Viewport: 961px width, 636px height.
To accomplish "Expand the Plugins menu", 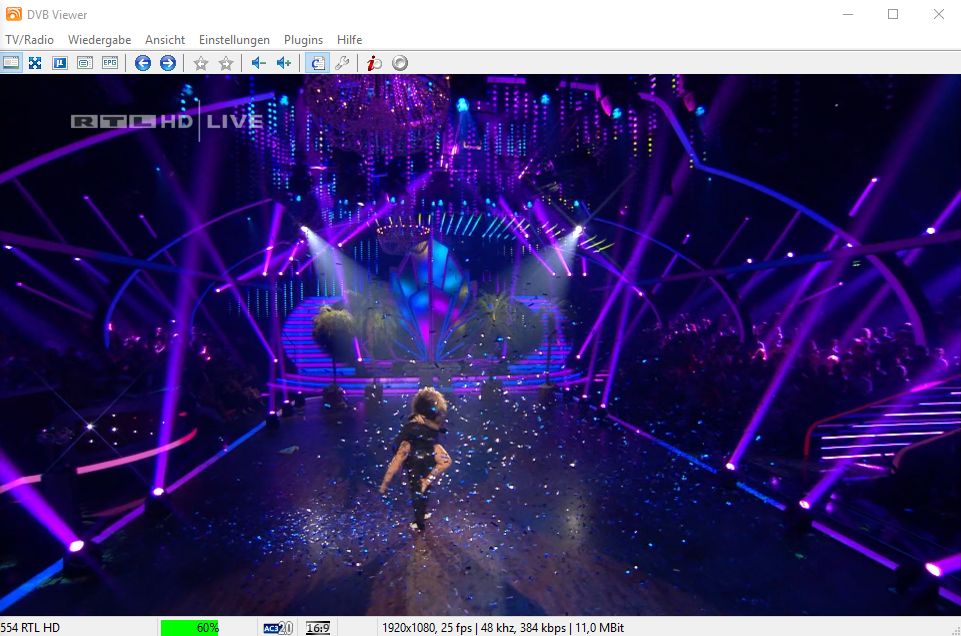I will pos(303,40).
